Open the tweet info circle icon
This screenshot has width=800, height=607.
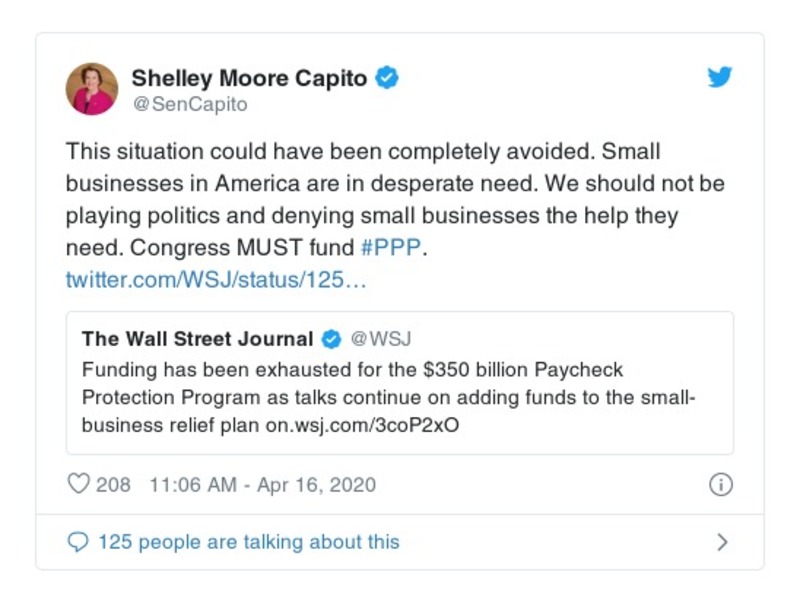(720, 485)
